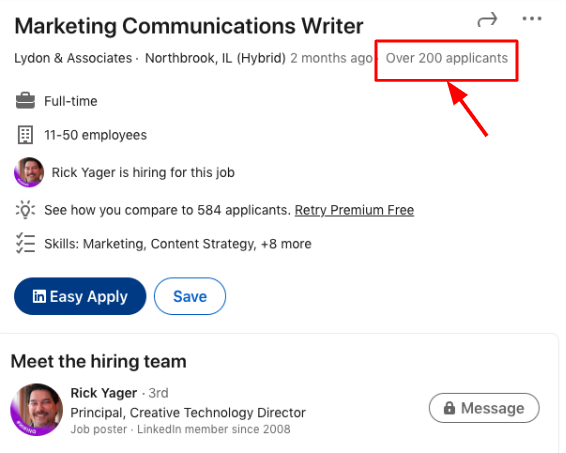Click Rick Yager's name in hiring team
The height and width of the screenshot is (453, 566).
[104, 393]
